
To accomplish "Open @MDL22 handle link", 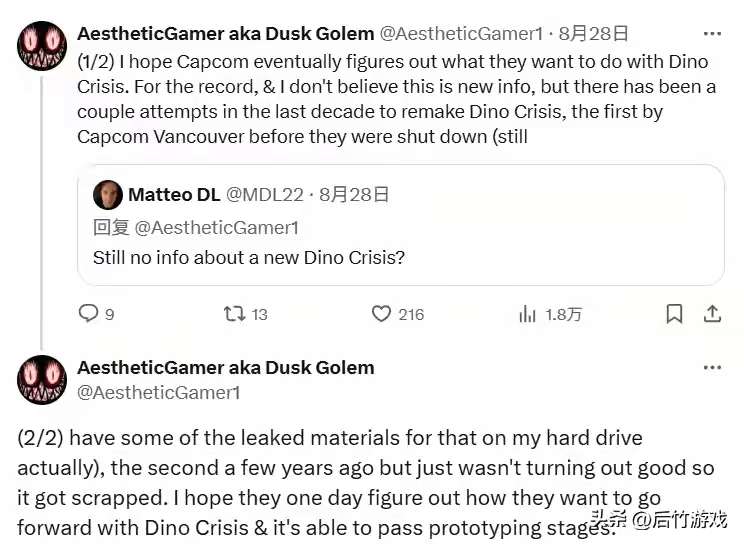I will [264, 195].
